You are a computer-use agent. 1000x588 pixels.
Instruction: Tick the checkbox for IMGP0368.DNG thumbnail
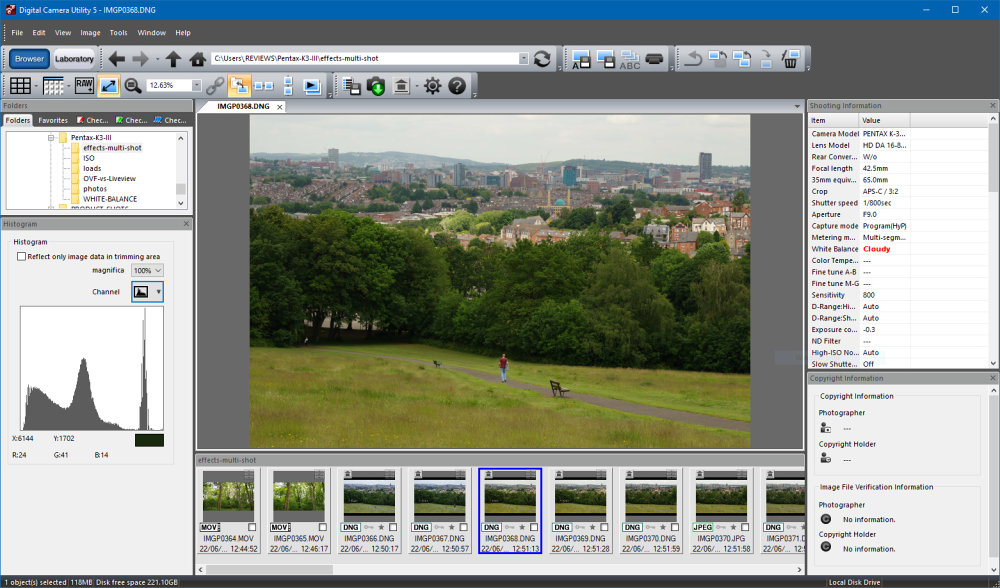point(534,527)
